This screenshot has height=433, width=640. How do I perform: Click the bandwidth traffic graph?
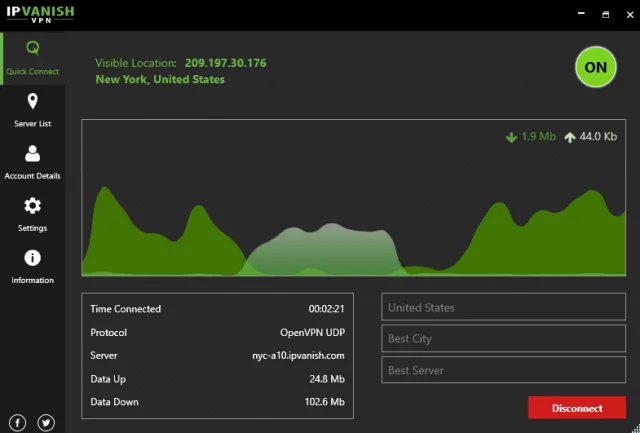[353, 198]
